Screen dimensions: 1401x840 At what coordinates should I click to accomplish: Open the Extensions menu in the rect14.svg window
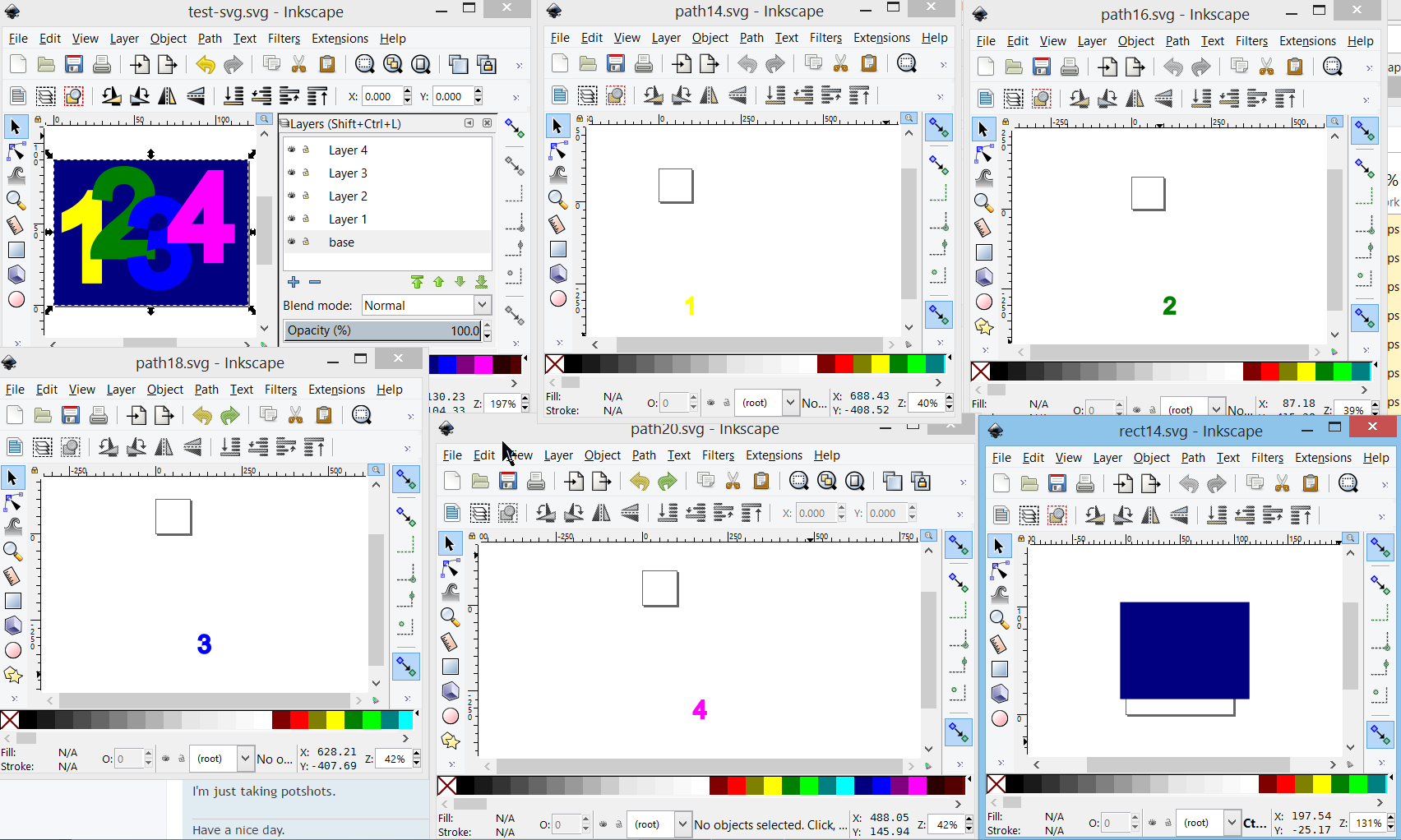click(x=1322, y=458)
